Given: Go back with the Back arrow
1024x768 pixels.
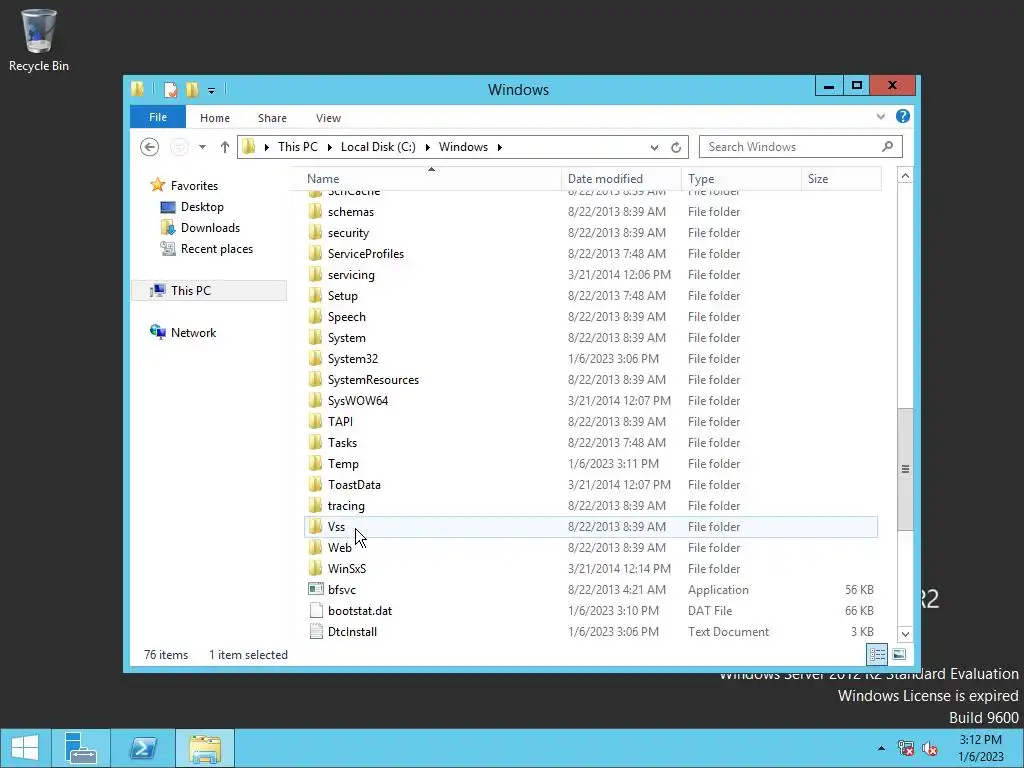Looking at the screenshot, I should pyautogui.click(x=150, y=147).
